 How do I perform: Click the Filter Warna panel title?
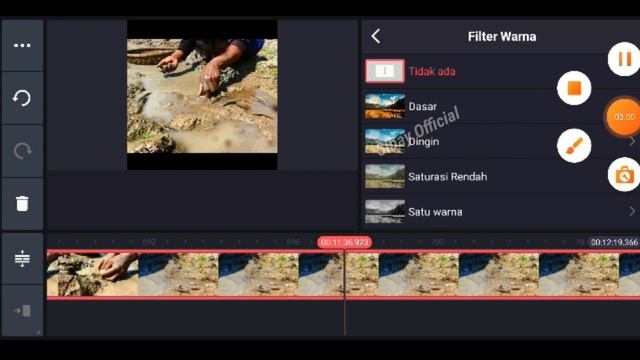tap(502, 37)
